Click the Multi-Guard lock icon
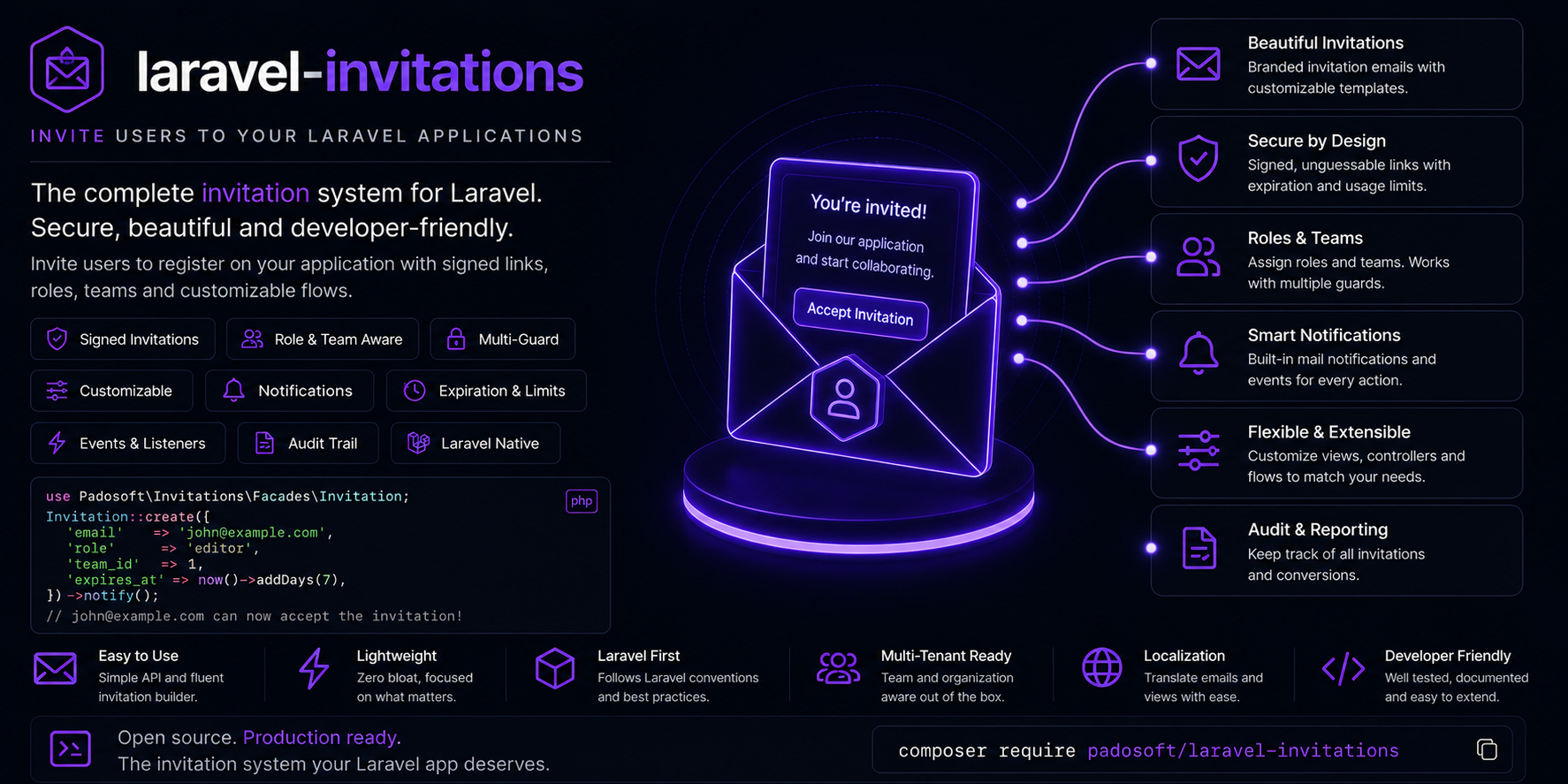The width and height of the screenshot is (1568, 784). (456, 339)
